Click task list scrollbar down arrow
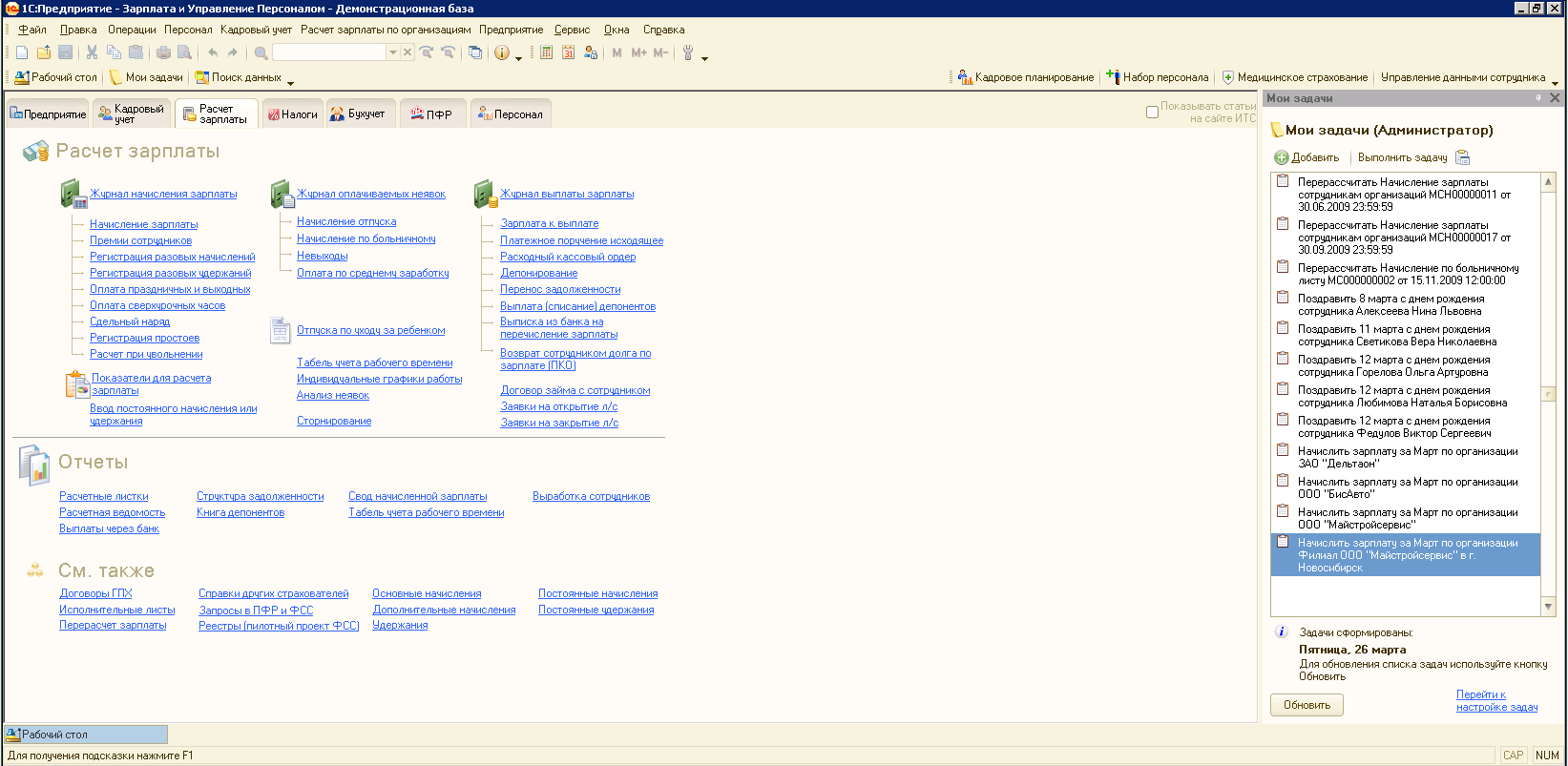 pyautogui.click(x=1548, y=607)
